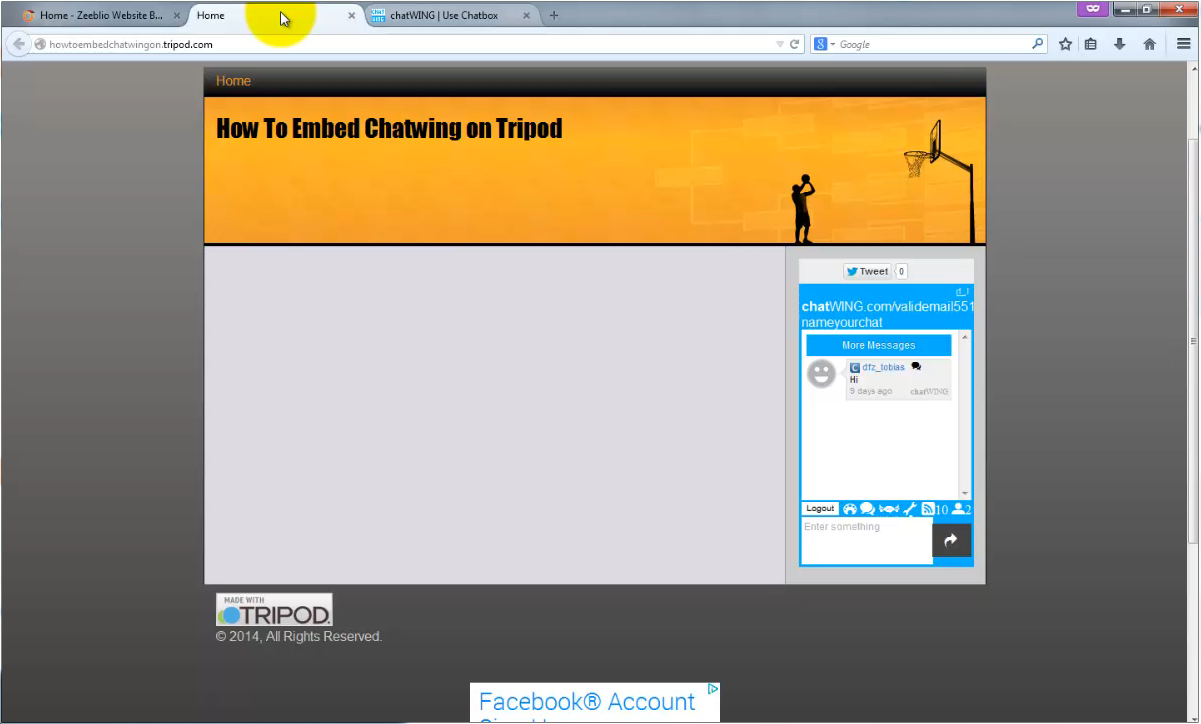Screen dimensions: 1201x724
Task: Click the reply bubbles icon beside dfz_tobias
Action: [916, 367]
